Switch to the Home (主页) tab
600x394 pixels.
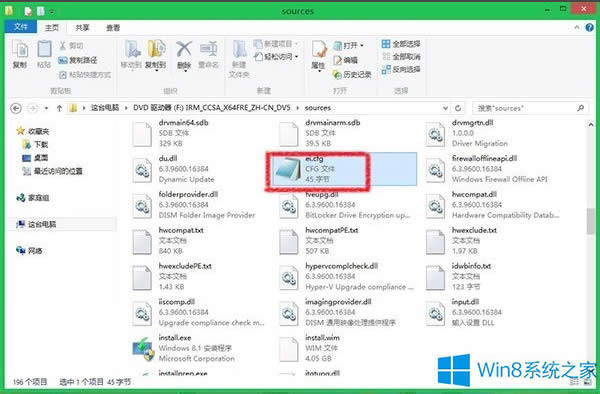click(x=52, y=28)
